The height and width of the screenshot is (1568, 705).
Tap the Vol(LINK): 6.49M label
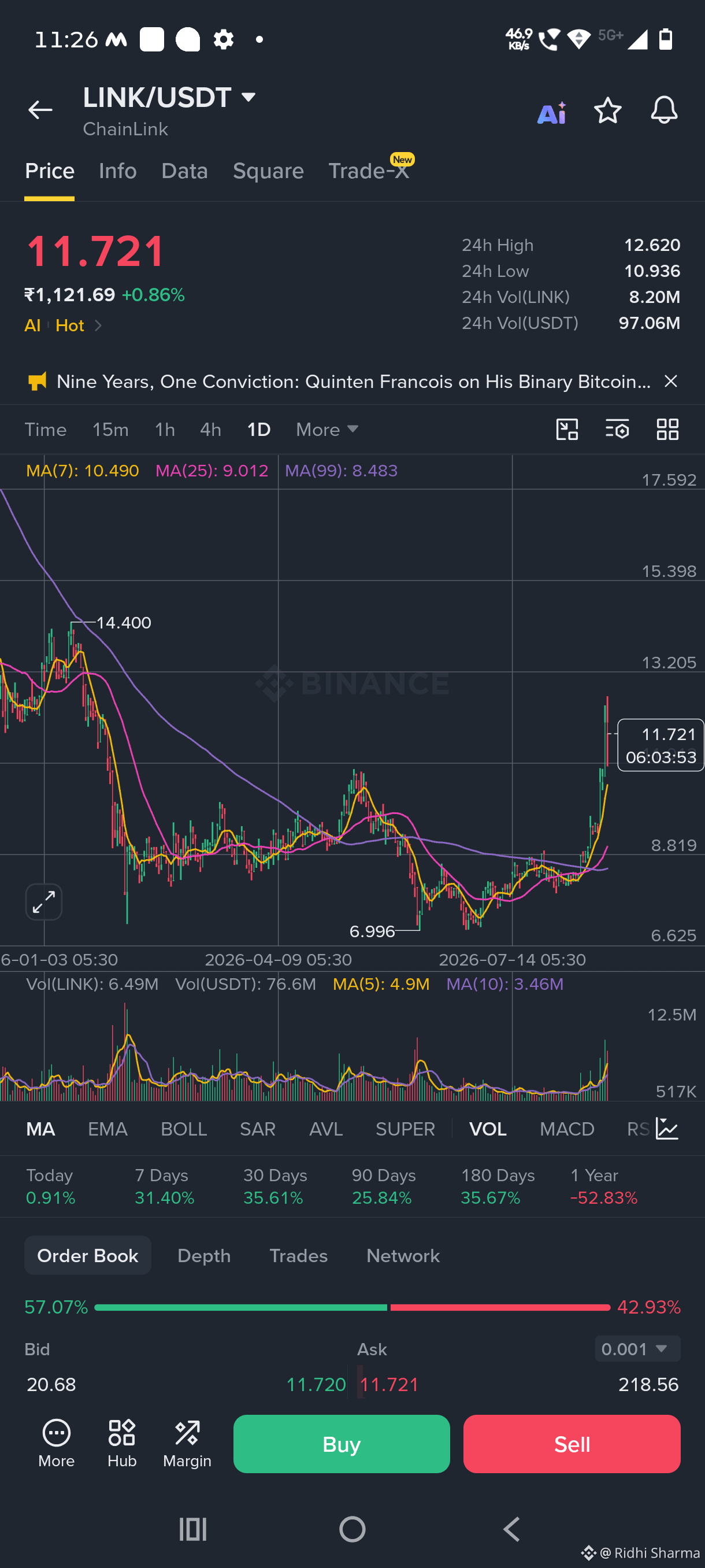[x=92, y=984]
